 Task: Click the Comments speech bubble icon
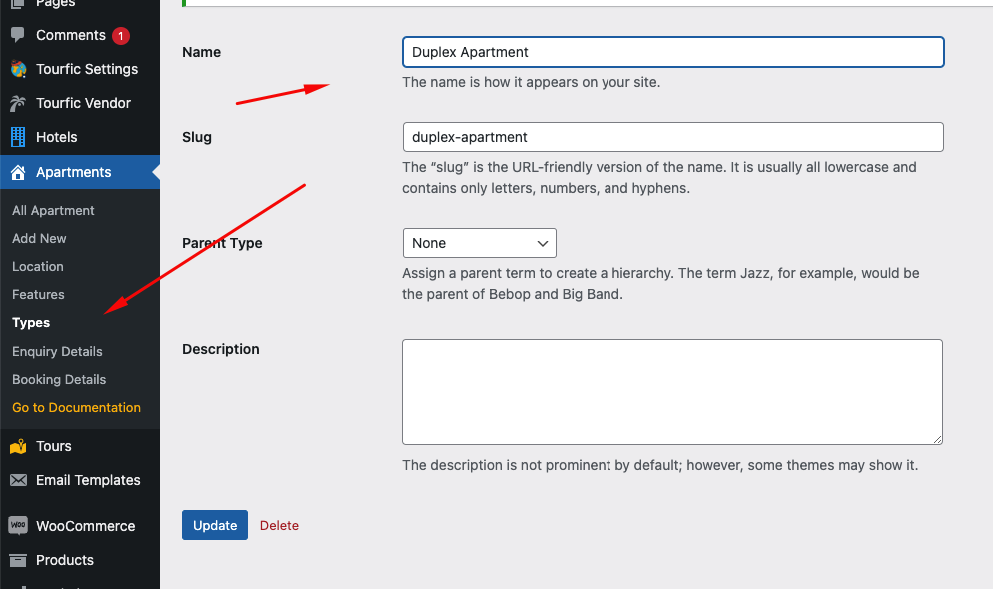18,34
